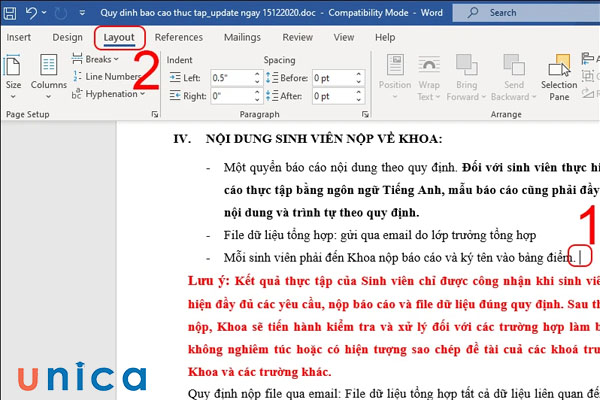600x400 pixels.
Task: Click the Save icon in the title bar
Action: click(10, 13)
